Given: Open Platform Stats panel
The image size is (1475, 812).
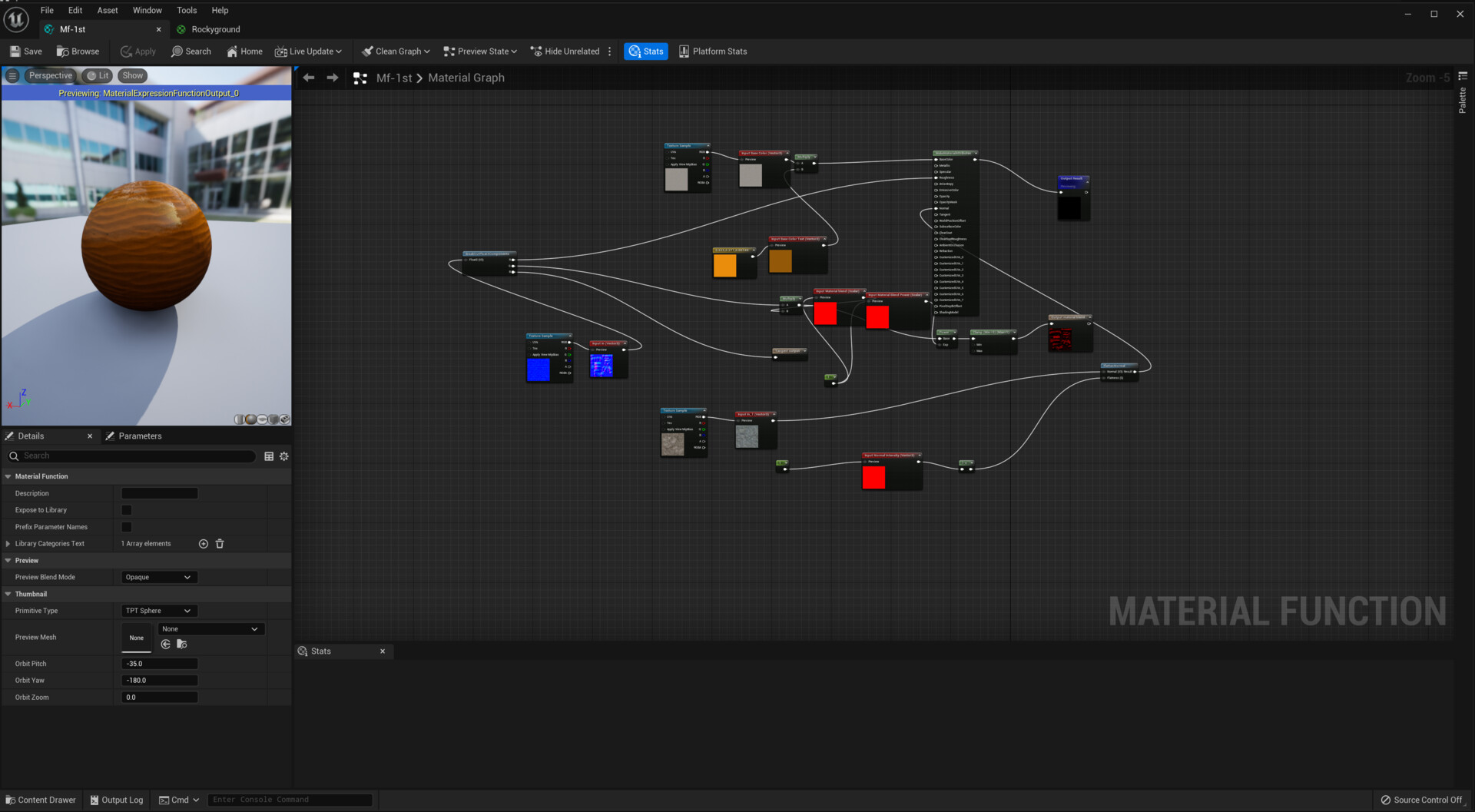Looking at the screenshot, I should 712,51.
